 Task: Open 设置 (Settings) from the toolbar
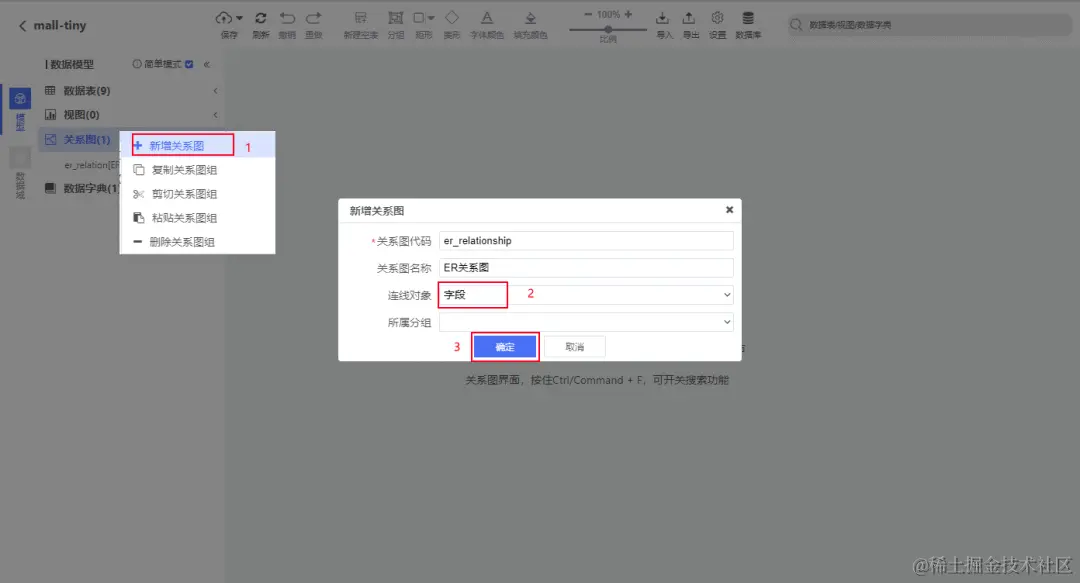[x=718, y=20]
